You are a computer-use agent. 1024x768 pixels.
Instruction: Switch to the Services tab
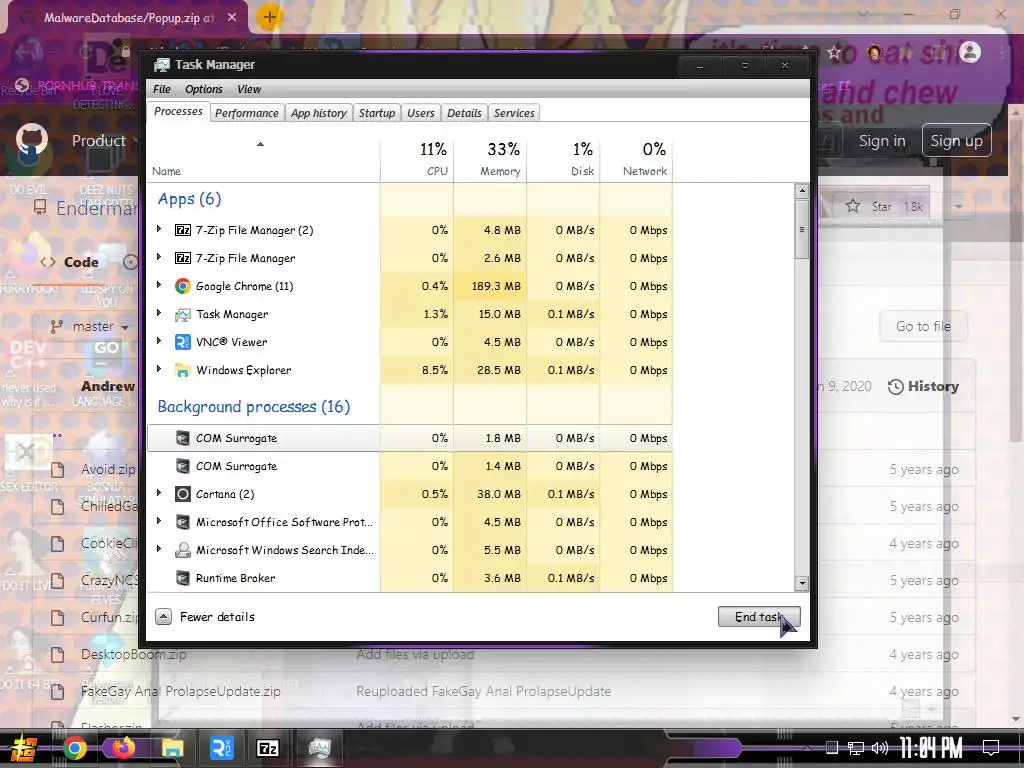click(513, 113)
